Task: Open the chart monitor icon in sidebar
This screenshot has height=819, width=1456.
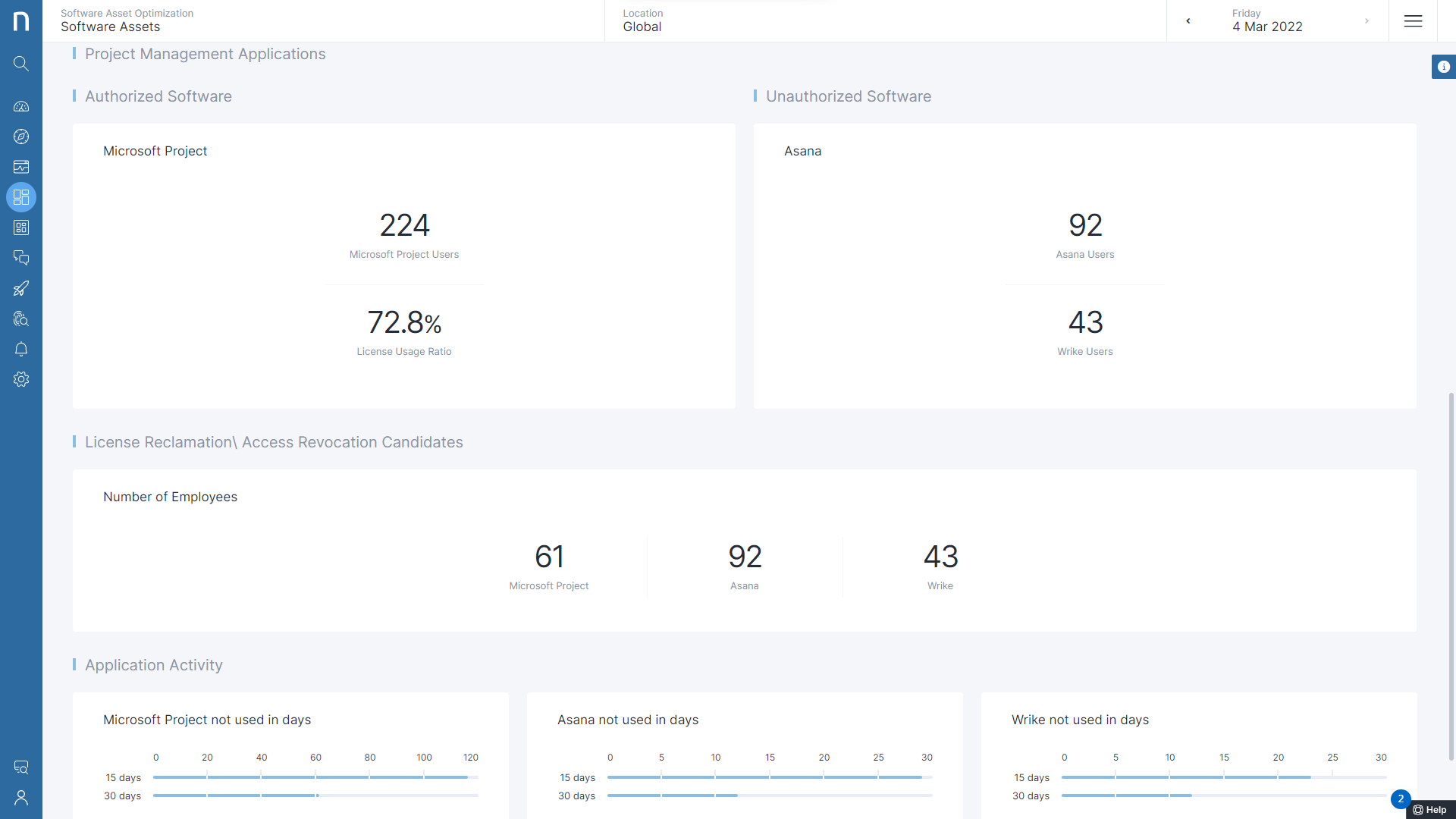Action: coord(21,167)
